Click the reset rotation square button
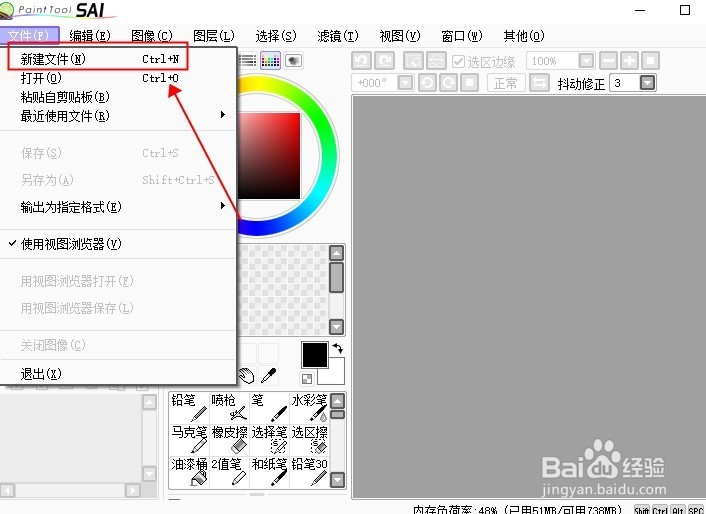Viewport: 706px width, 514px height. click(470, 83)
